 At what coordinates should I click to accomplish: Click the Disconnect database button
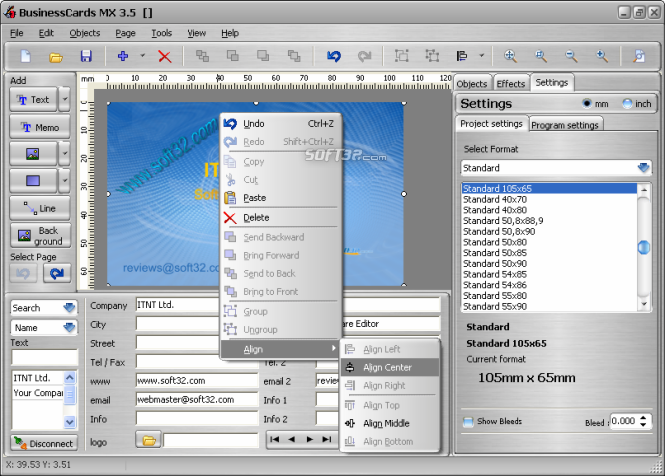tap(44, 443)
